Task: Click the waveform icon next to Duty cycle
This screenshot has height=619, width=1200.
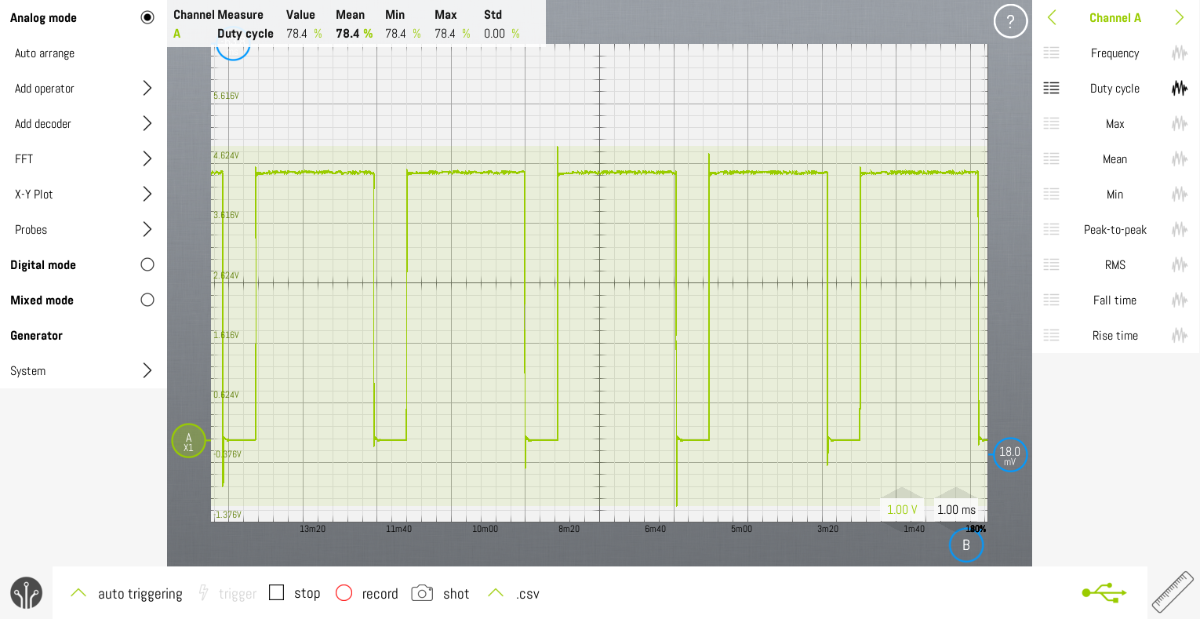Action: pyautogui.click(x=1180, y=88)
